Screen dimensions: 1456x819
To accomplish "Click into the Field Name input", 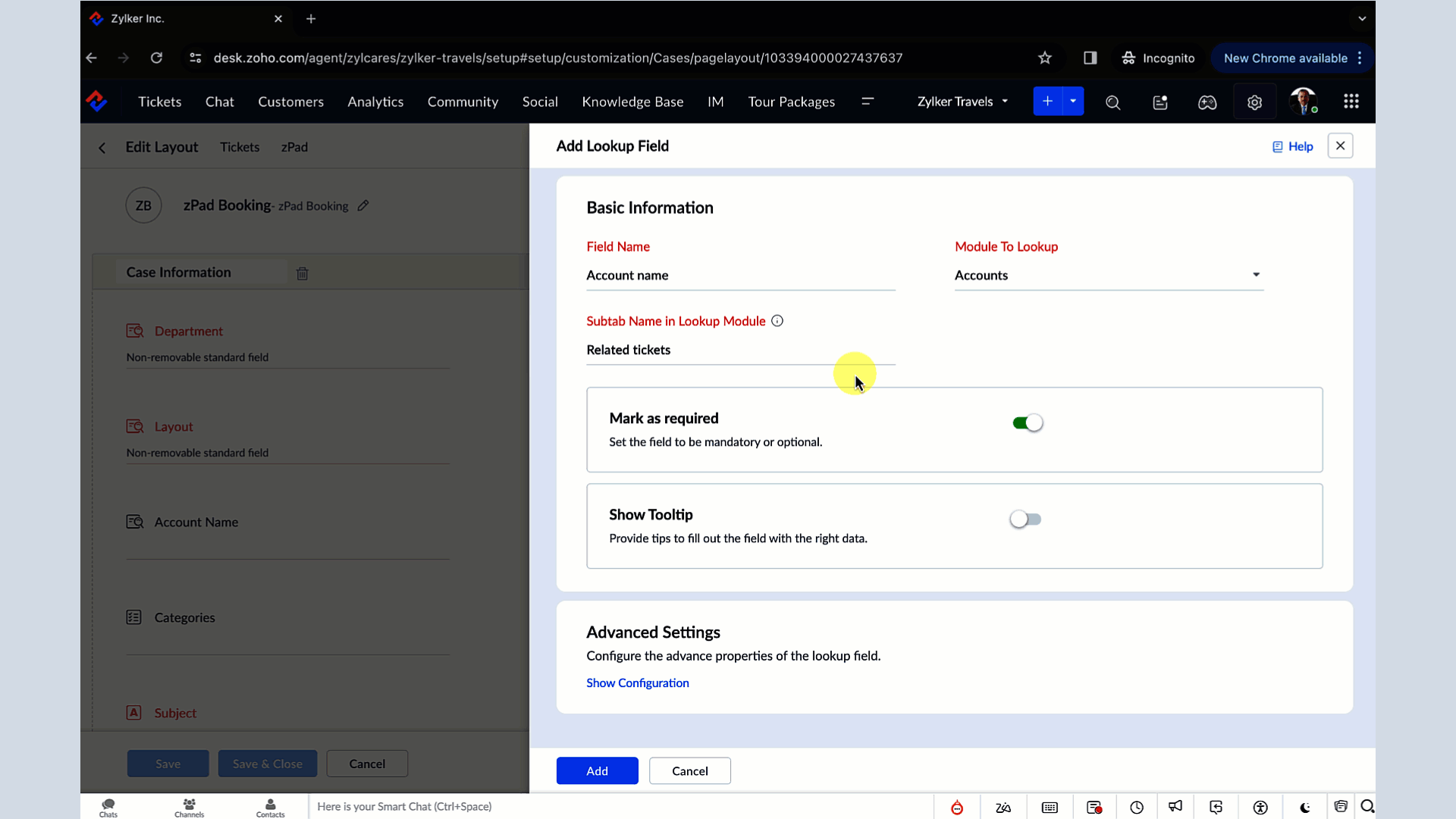I will point(739,275).
